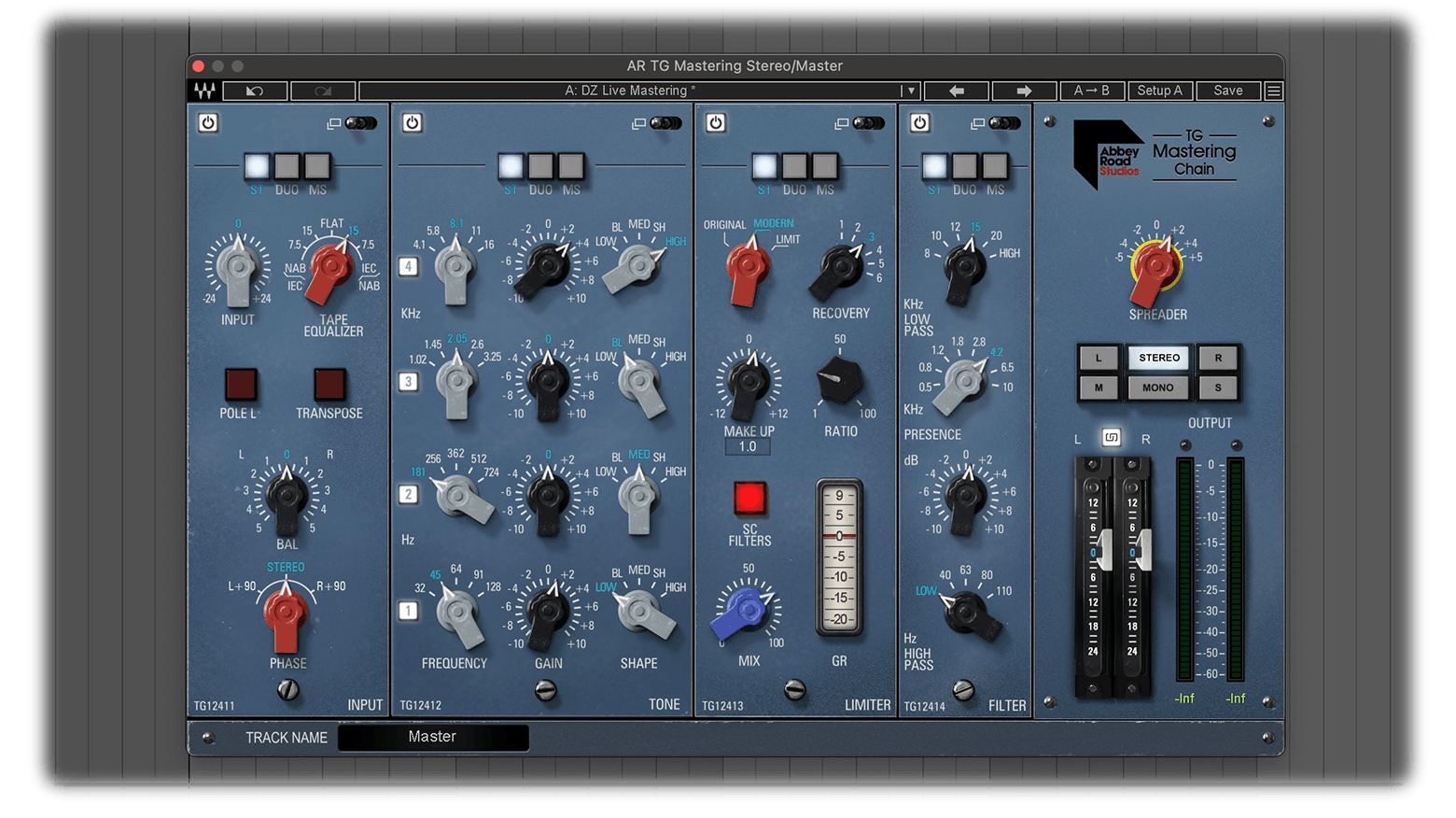1456x818 pixels.
Task: Switch setups with Setup A button
Action: (x=1160, y=91)
